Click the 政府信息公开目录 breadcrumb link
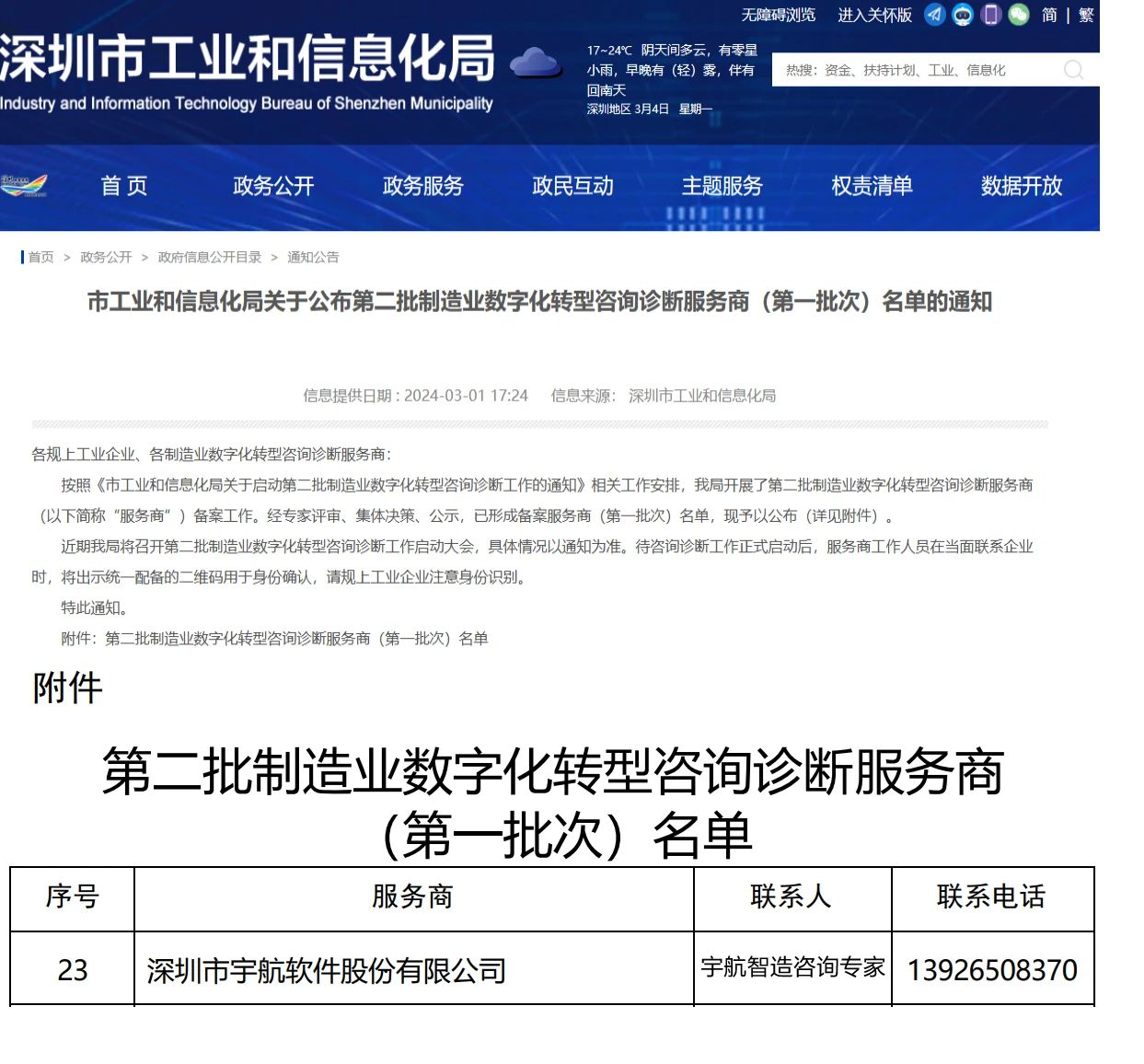The height and width of the screenshot is (1064, 1144). 210,258
